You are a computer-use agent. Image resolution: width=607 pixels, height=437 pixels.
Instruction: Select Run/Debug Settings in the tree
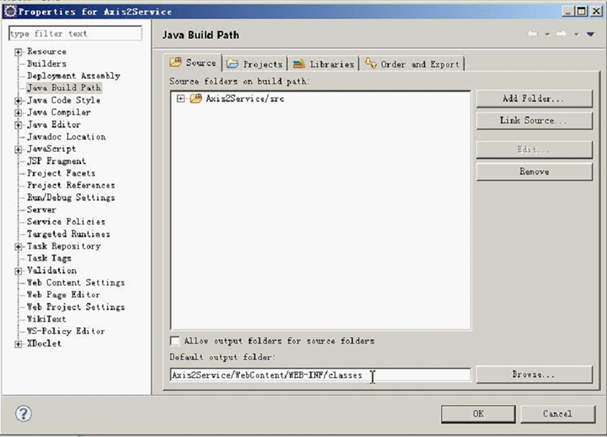[x=71, y=197]
